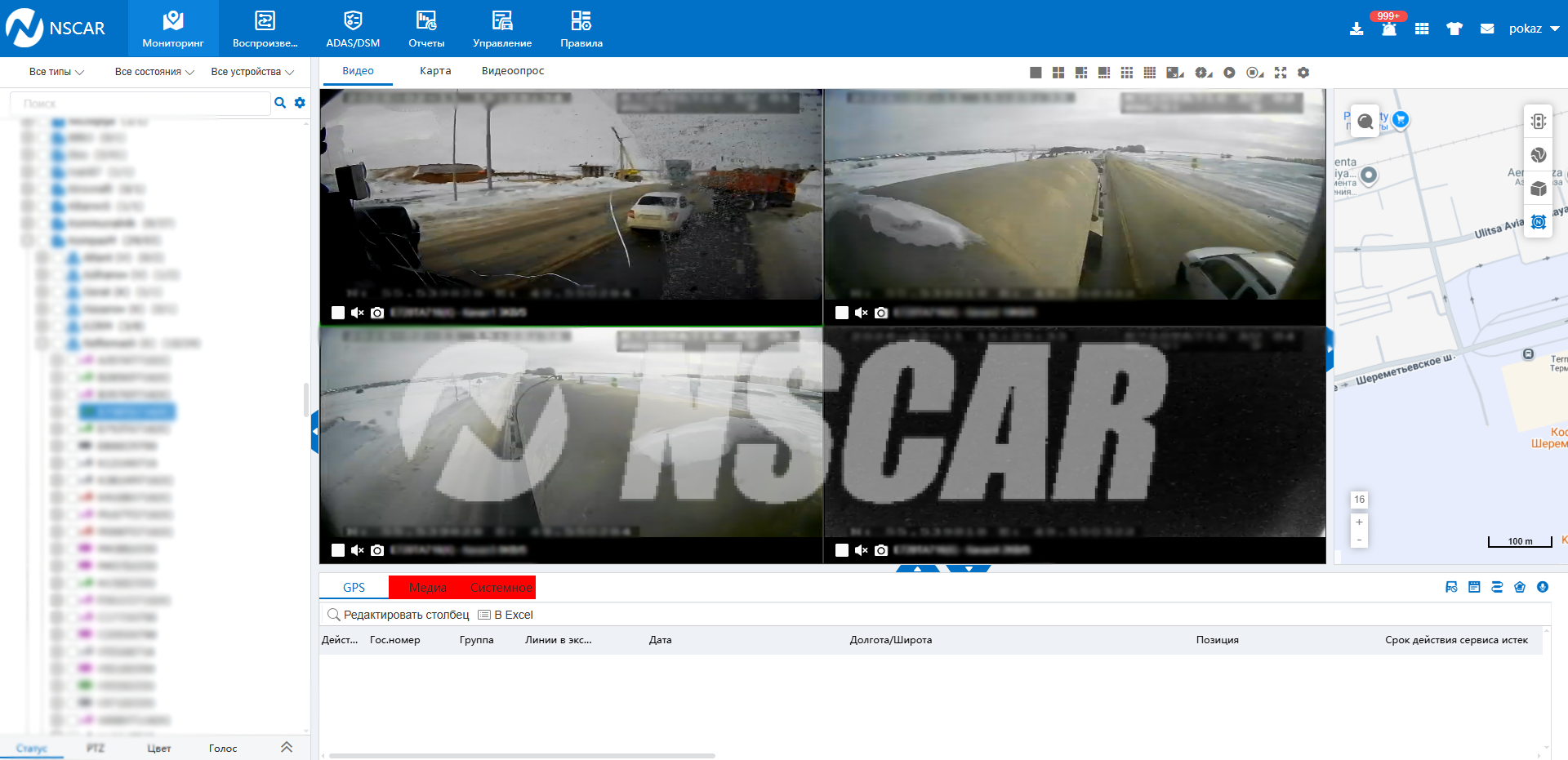This screenshot has width=1568, height=760.
Task: Open the Отчеты reports section
Action: tap(426, 29)
